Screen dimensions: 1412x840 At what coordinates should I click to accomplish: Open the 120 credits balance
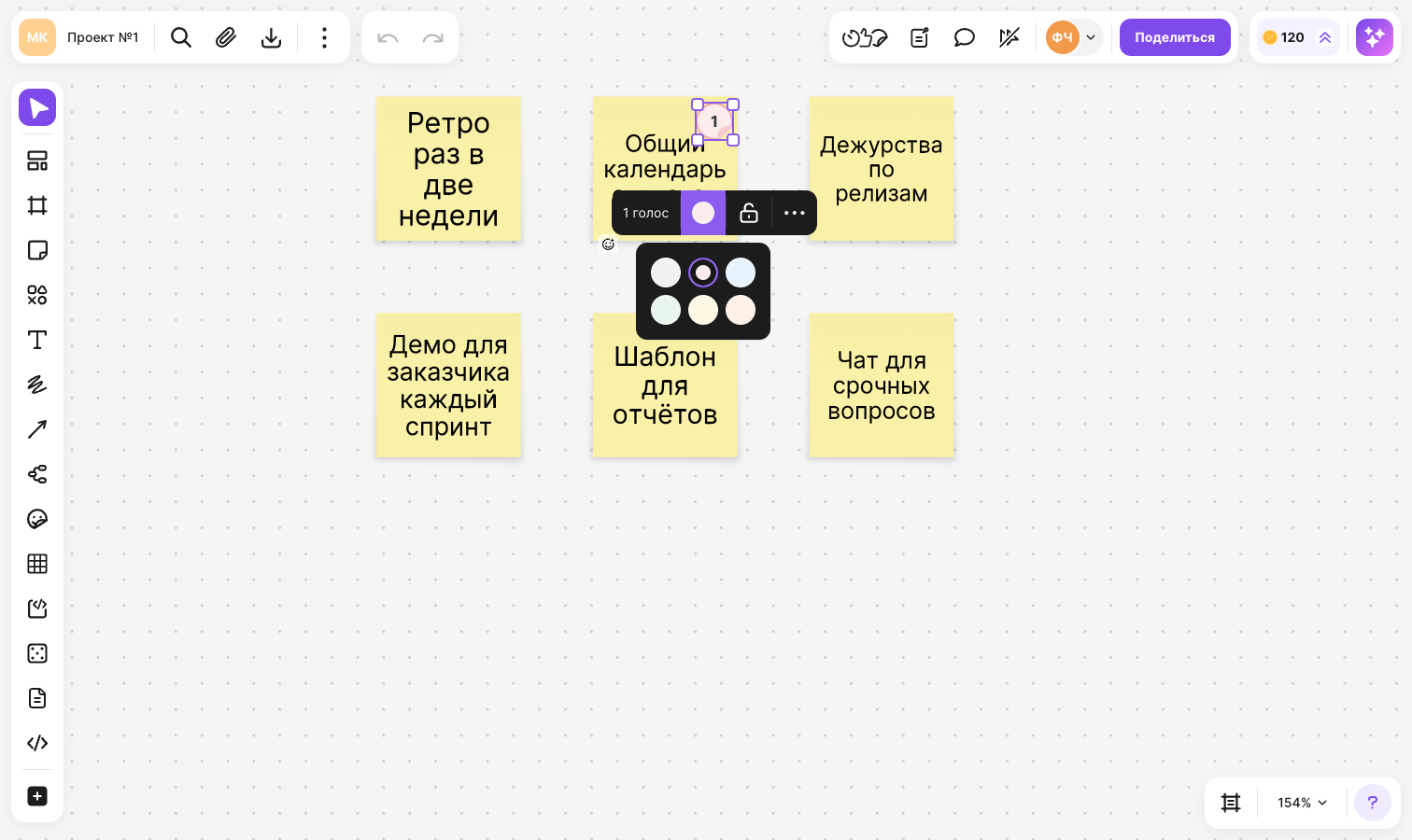point(1298,37)
